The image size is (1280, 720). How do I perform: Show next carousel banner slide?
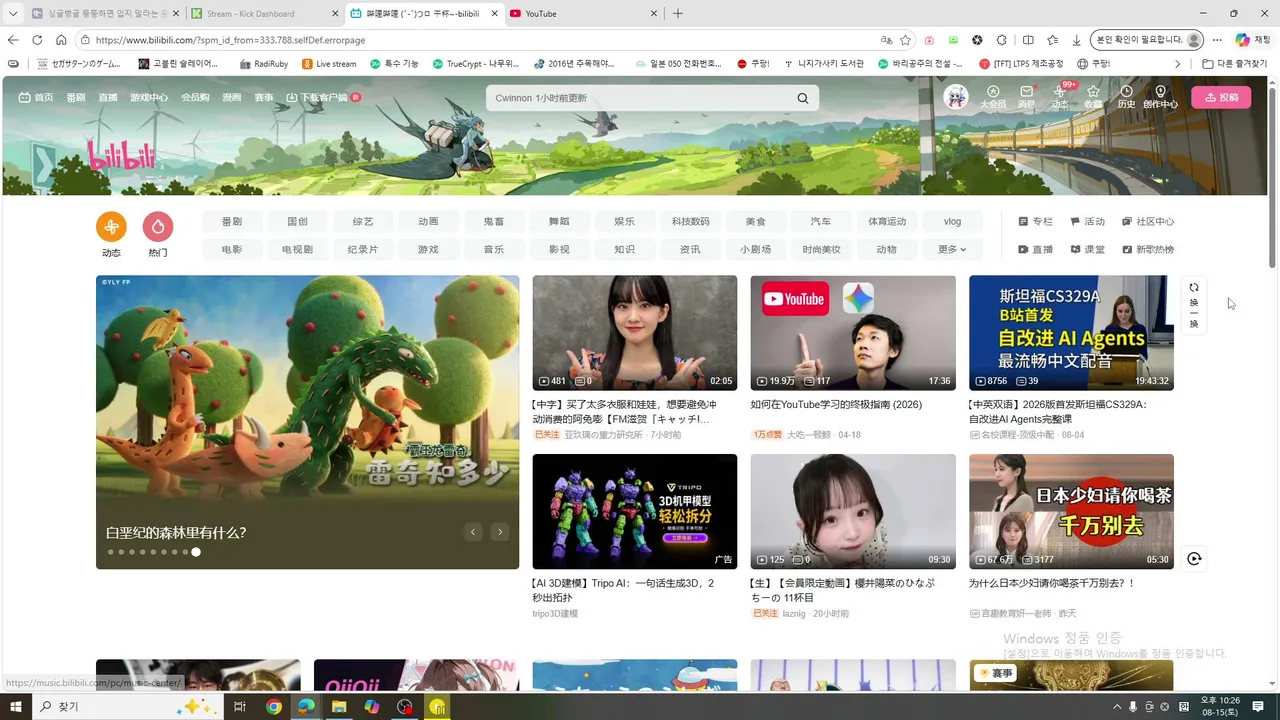click(x=500, y=532)
